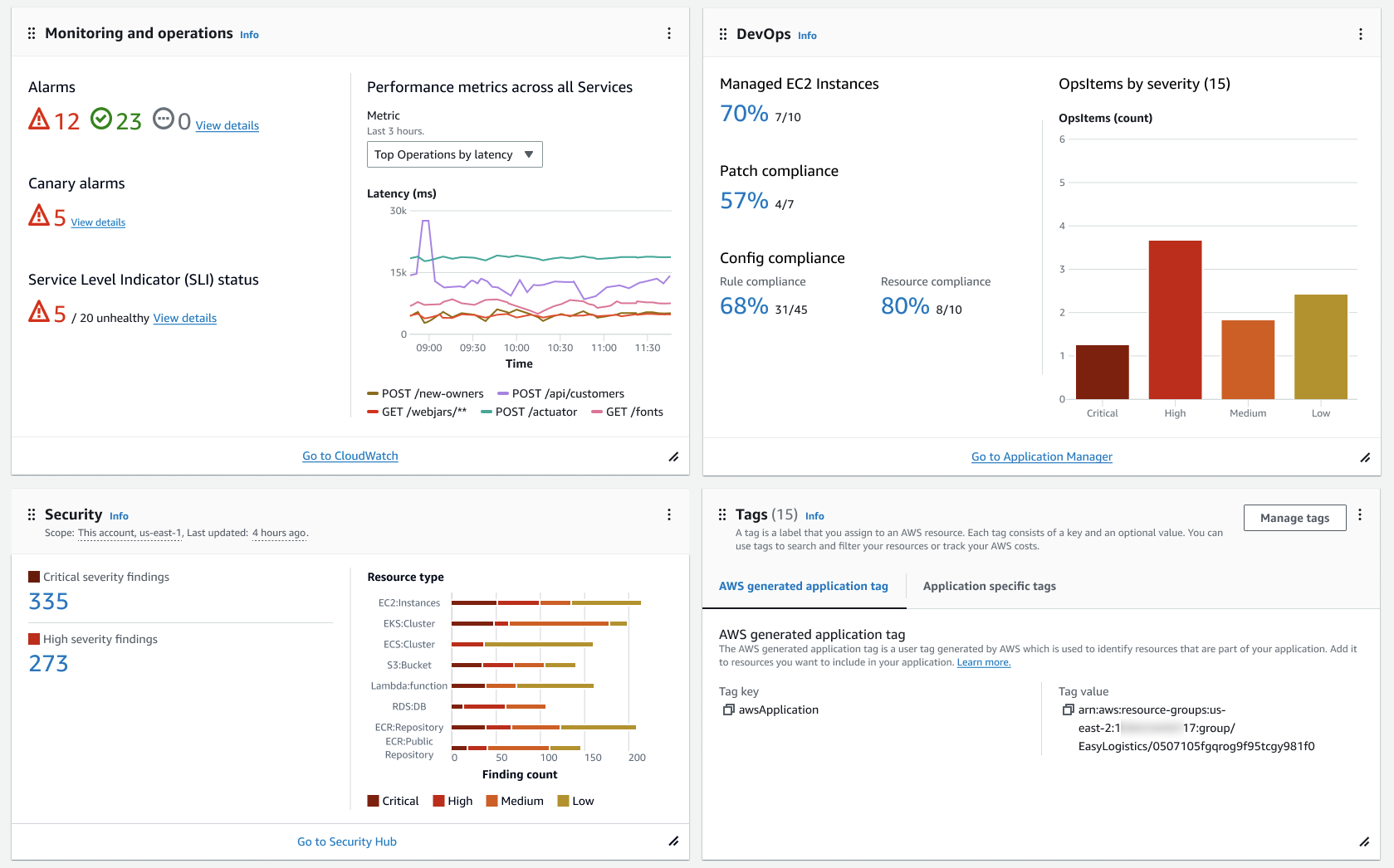Open the Tags widget options menu
The image size is (1394, 868).
(1361, 514)
